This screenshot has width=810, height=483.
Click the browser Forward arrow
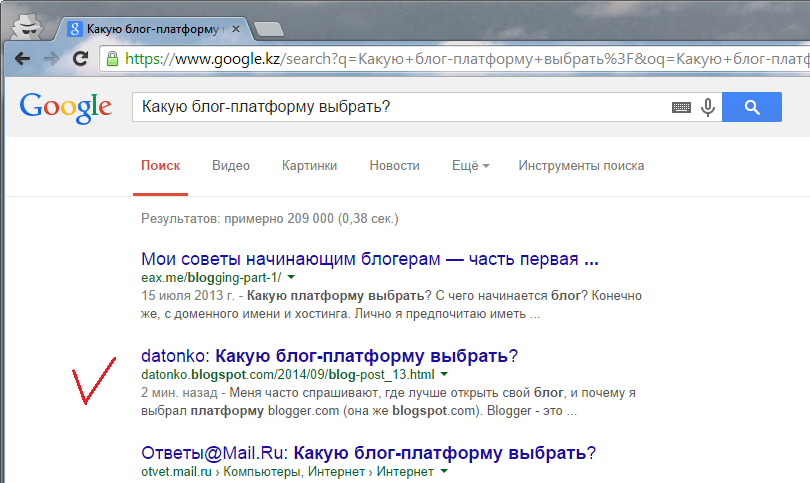point(51,59)
